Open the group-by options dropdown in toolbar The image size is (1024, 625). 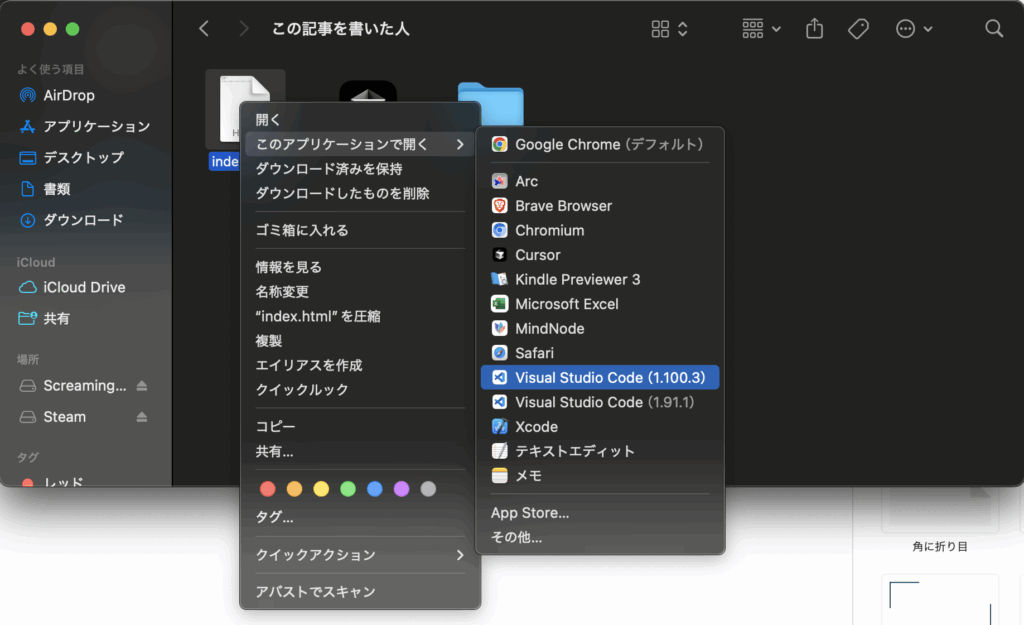pyautogui.click(x=761, y=29)
